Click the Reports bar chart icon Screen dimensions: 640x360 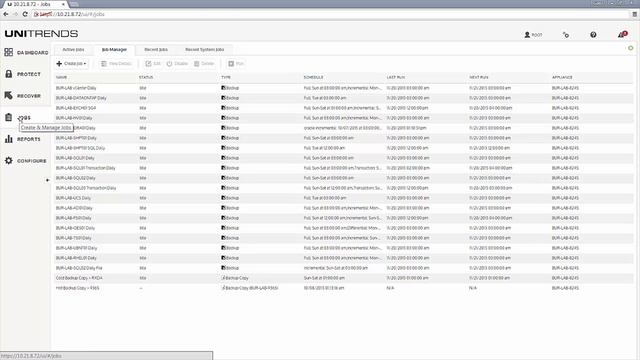point(9,139)
